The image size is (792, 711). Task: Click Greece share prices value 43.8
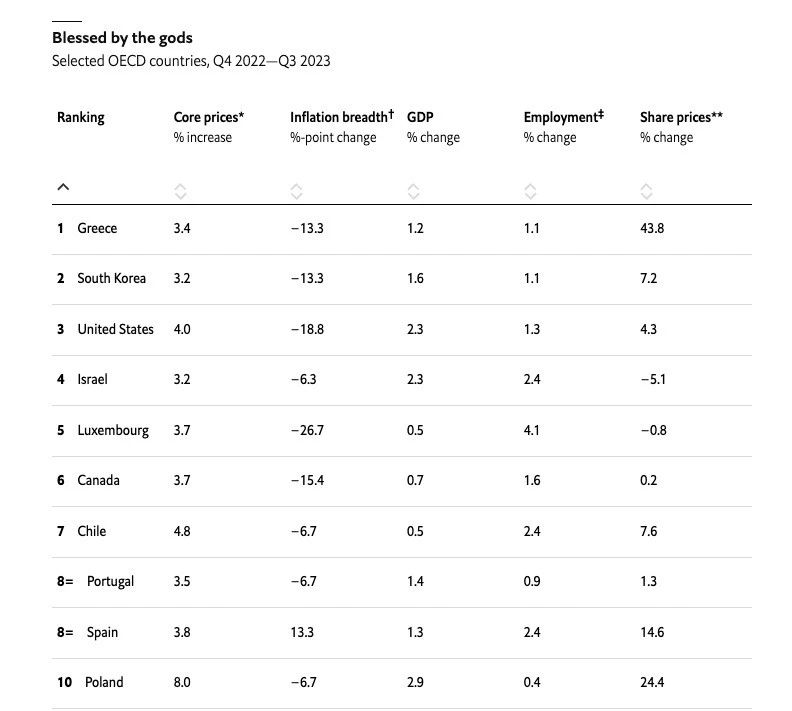pyautogui.click(x=652, y=228)
